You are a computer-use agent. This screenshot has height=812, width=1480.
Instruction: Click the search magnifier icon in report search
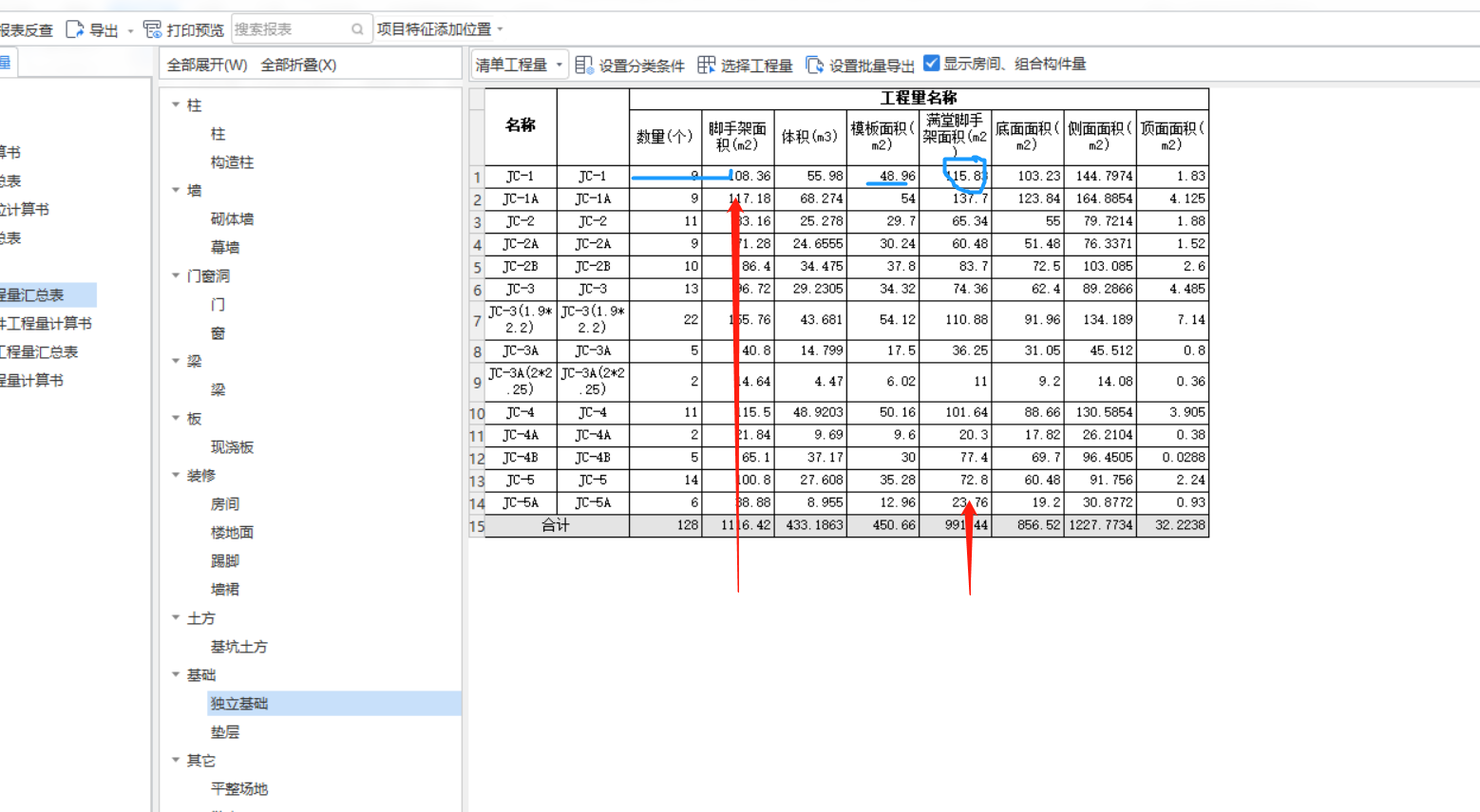(357, 29)
